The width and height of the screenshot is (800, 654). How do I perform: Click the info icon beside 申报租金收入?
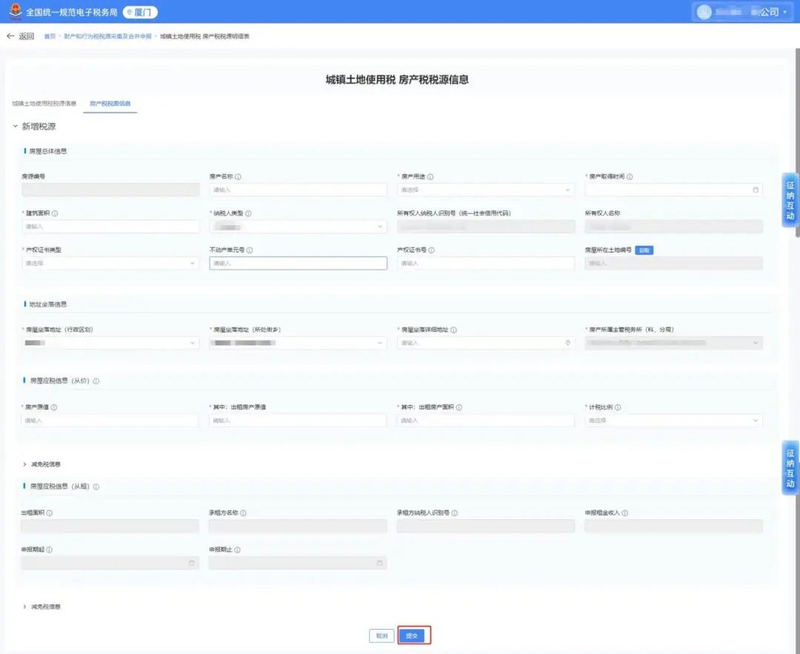click(x=625, y=513)
